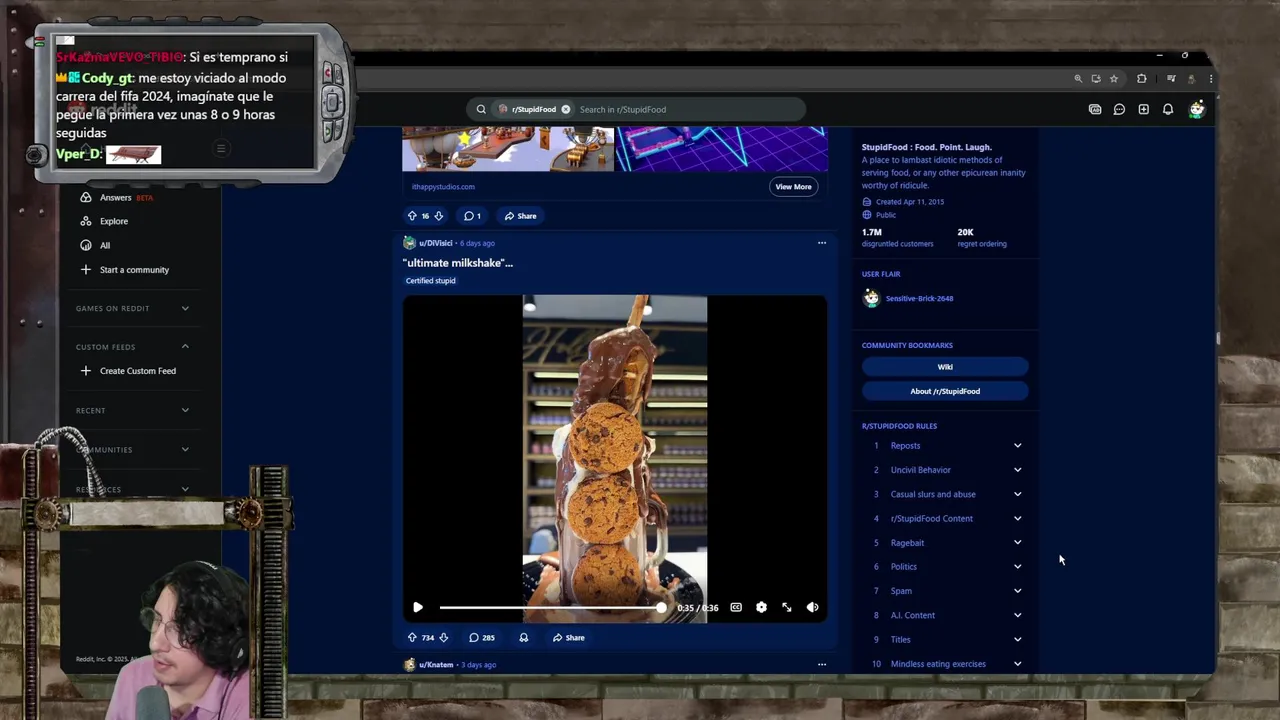Open the options menu of u/DiVisici post
The image size is (1280, 720).
click(x=822, y=243)
